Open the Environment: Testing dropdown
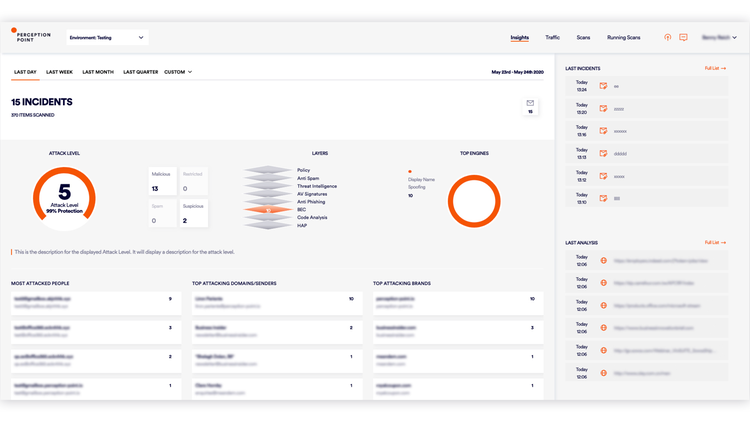750x422 pixels. coord(106,38)
